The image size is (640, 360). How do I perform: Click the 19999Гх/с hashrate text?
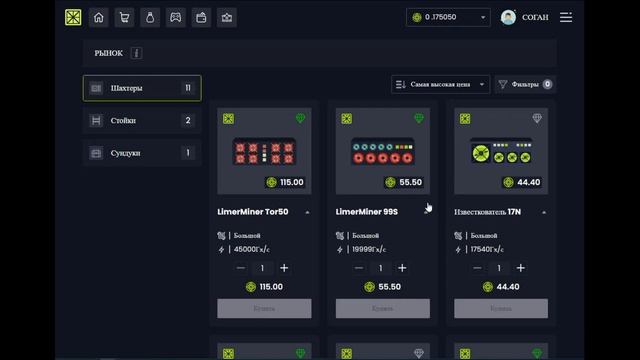tap(369, 249)
